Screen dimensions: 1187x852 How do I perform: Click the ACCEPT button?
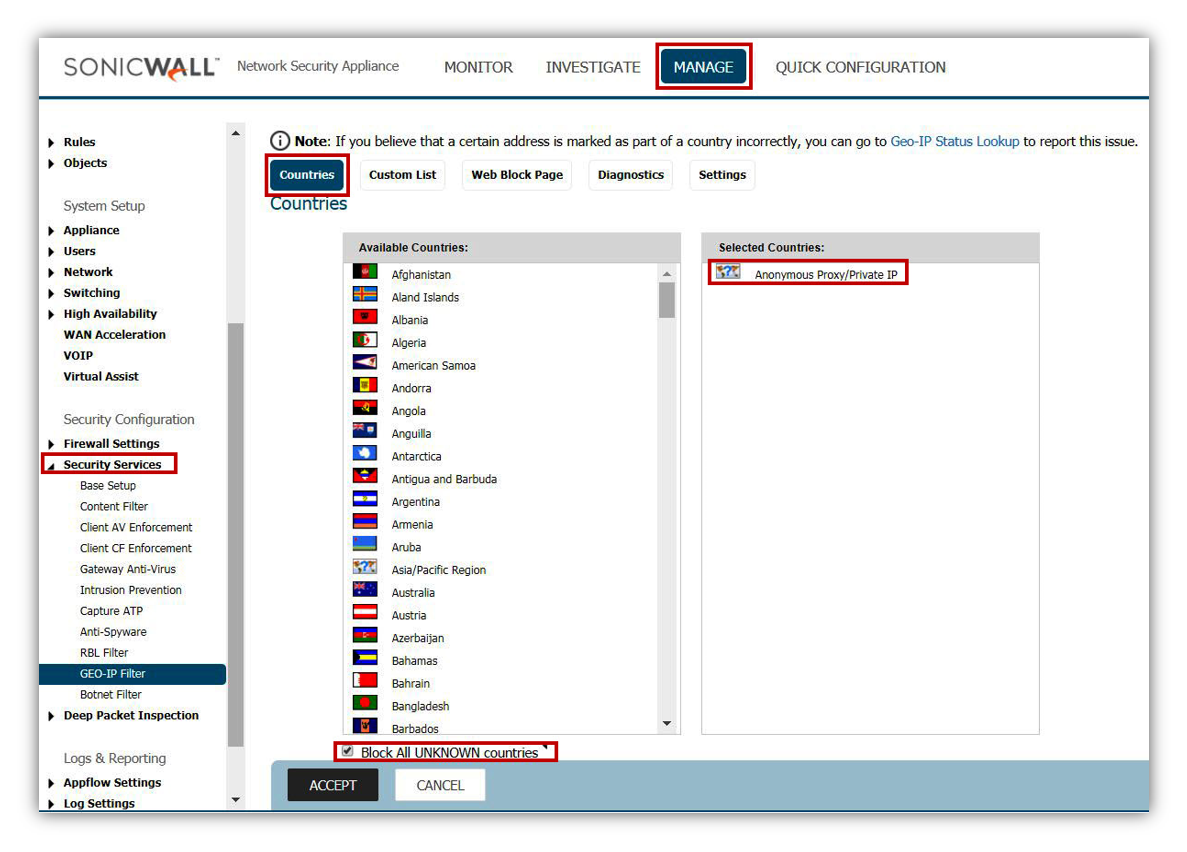pyautogui.click(x=332, y=785)
